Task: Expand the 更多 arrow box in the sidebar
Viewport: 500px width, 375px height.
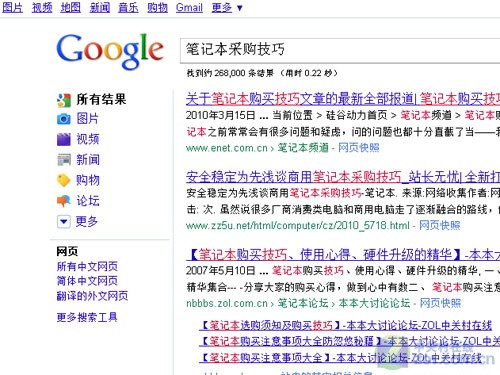Action: pyautogui.click(x=64, y=221)
